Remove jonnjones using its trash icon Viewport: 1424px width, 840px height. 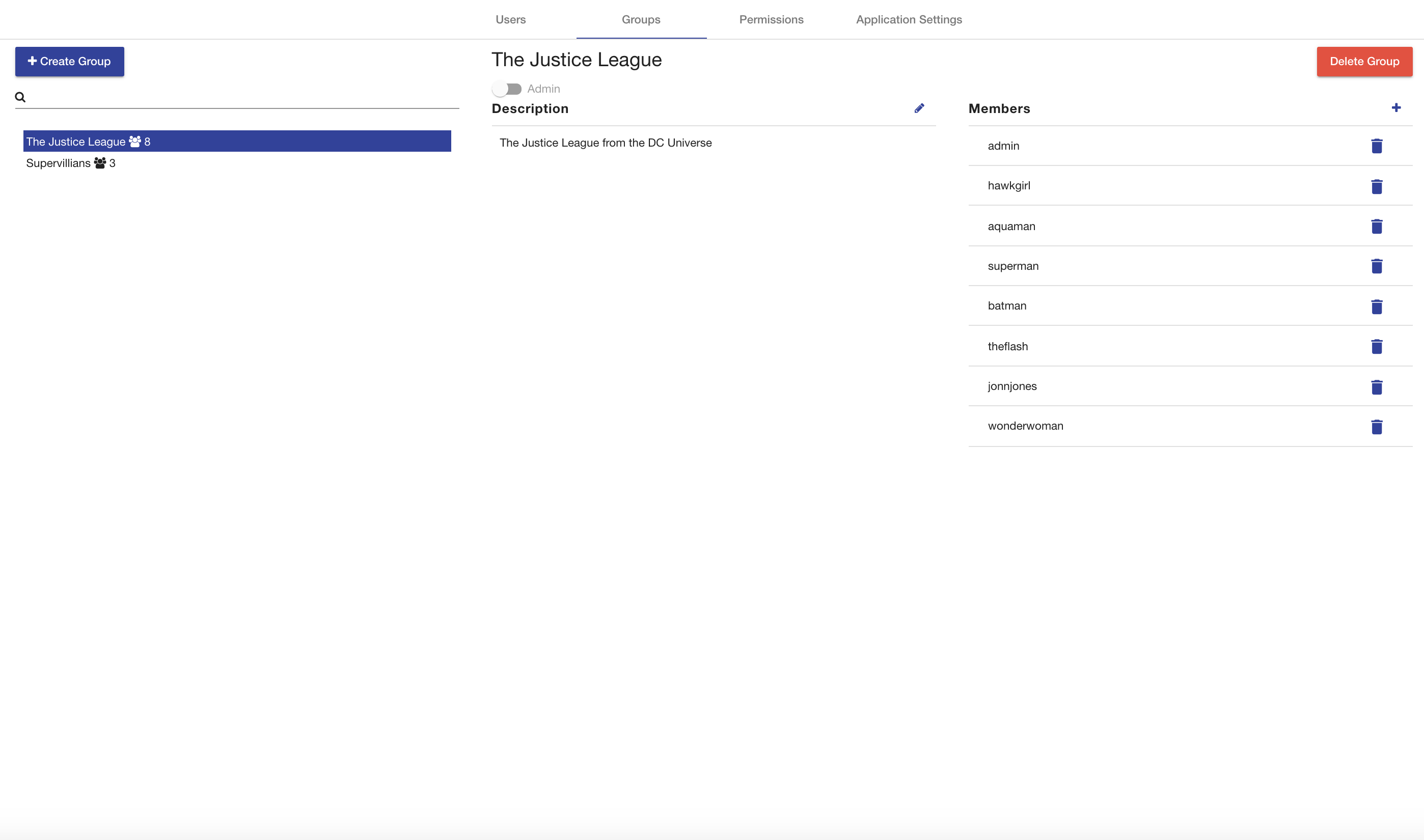[x=1377, y=387]
